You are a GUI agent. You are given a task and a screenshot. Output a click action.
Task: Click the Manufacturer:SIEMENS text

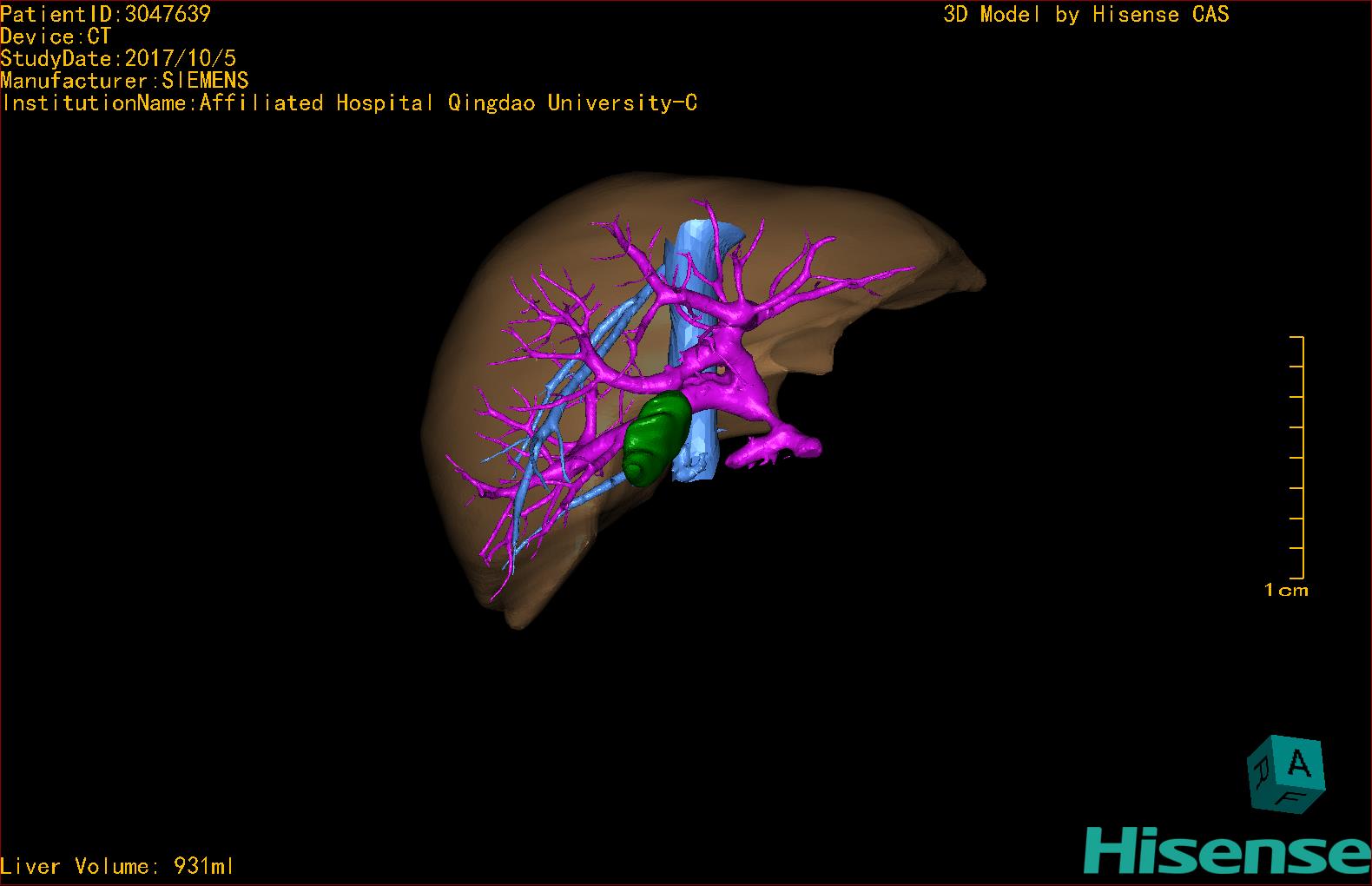(124, 81)
